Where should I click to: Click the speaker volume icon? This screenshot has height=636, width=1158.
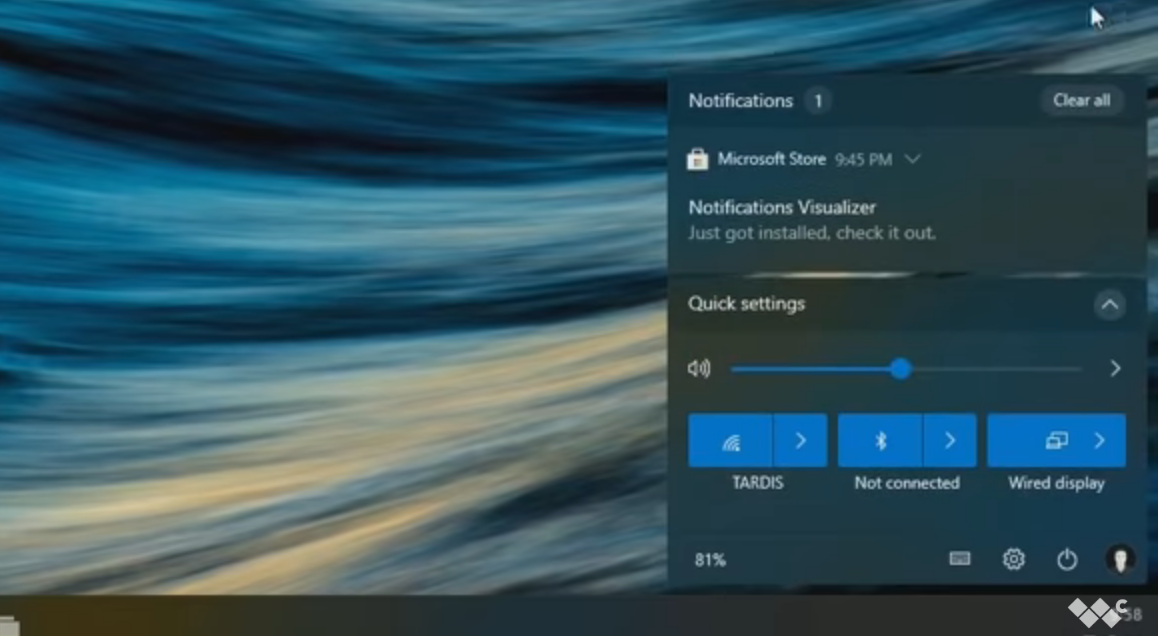click(700, 369)
